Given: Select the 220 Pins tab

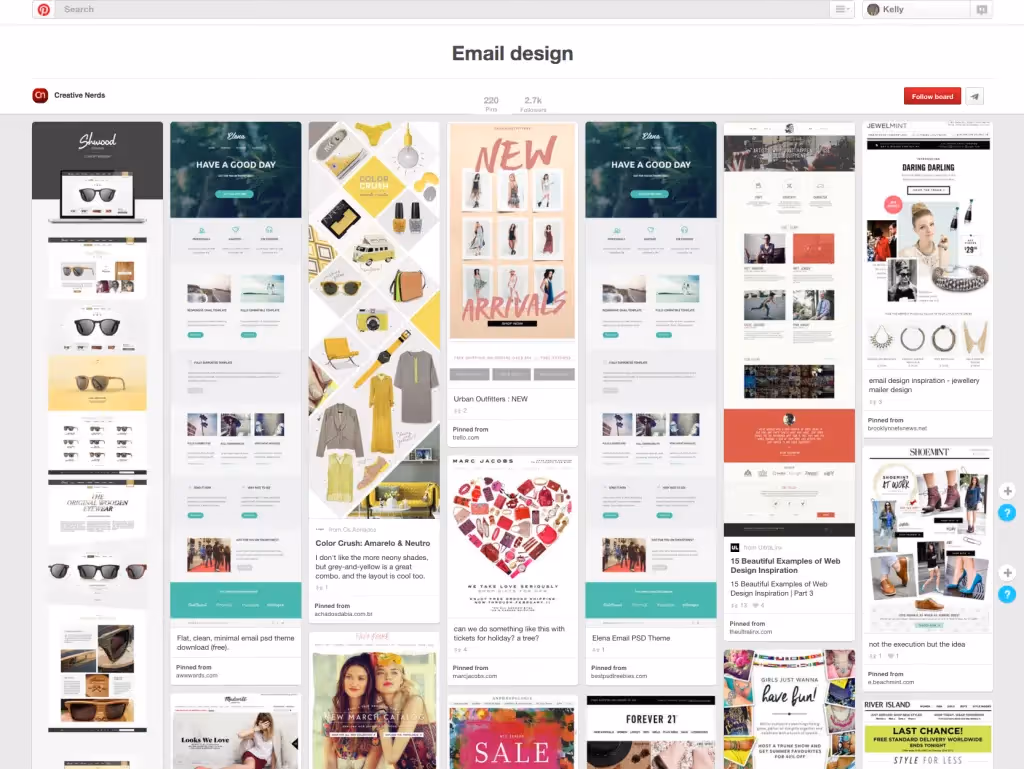Looking at the screenshot, I should point(491,104).
